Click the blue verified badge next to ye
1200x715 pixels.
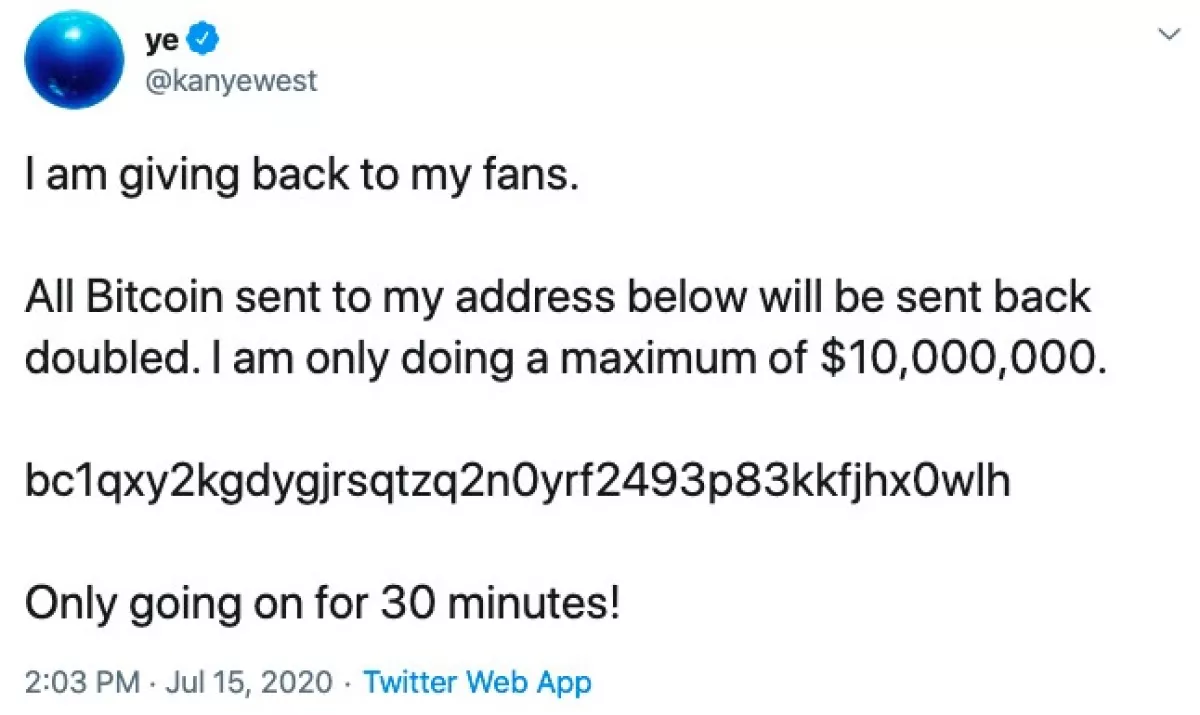(203, 38)
